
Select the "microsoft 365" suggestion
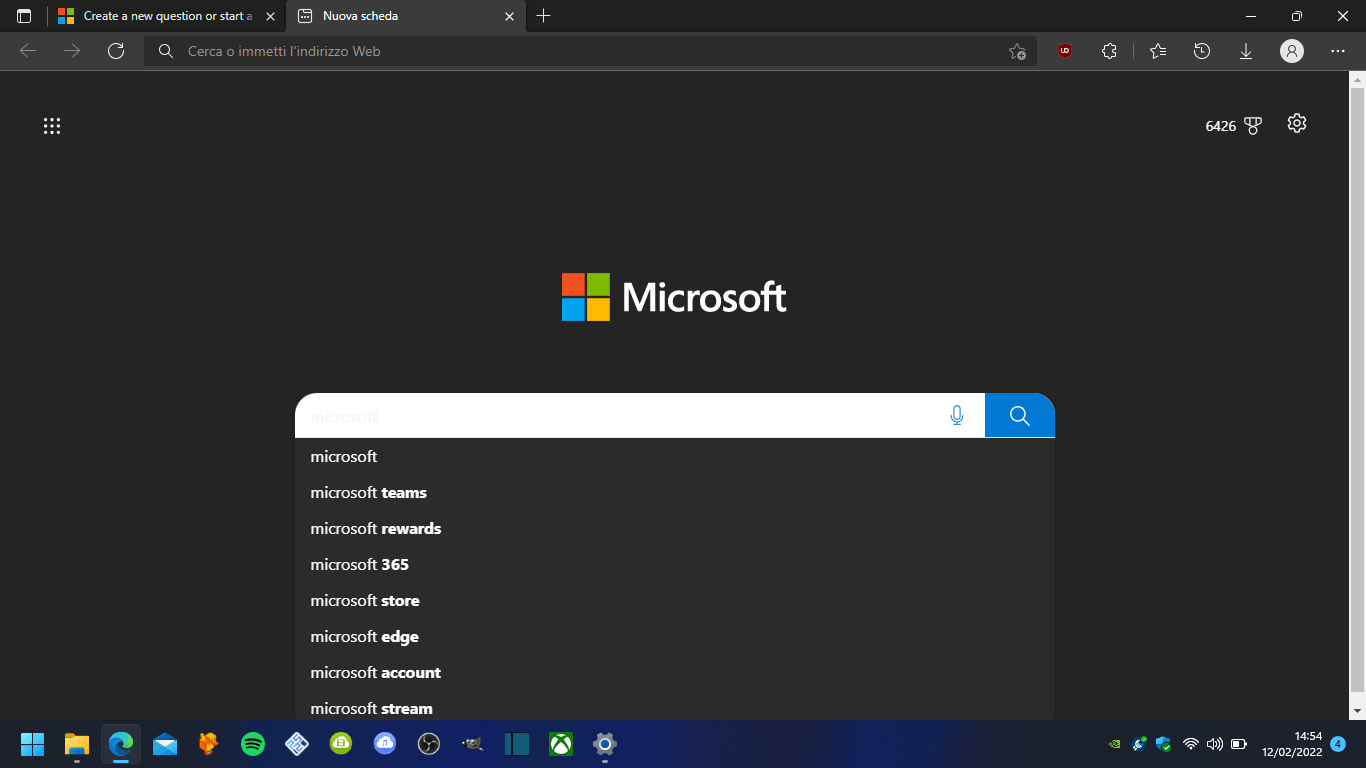675,565
